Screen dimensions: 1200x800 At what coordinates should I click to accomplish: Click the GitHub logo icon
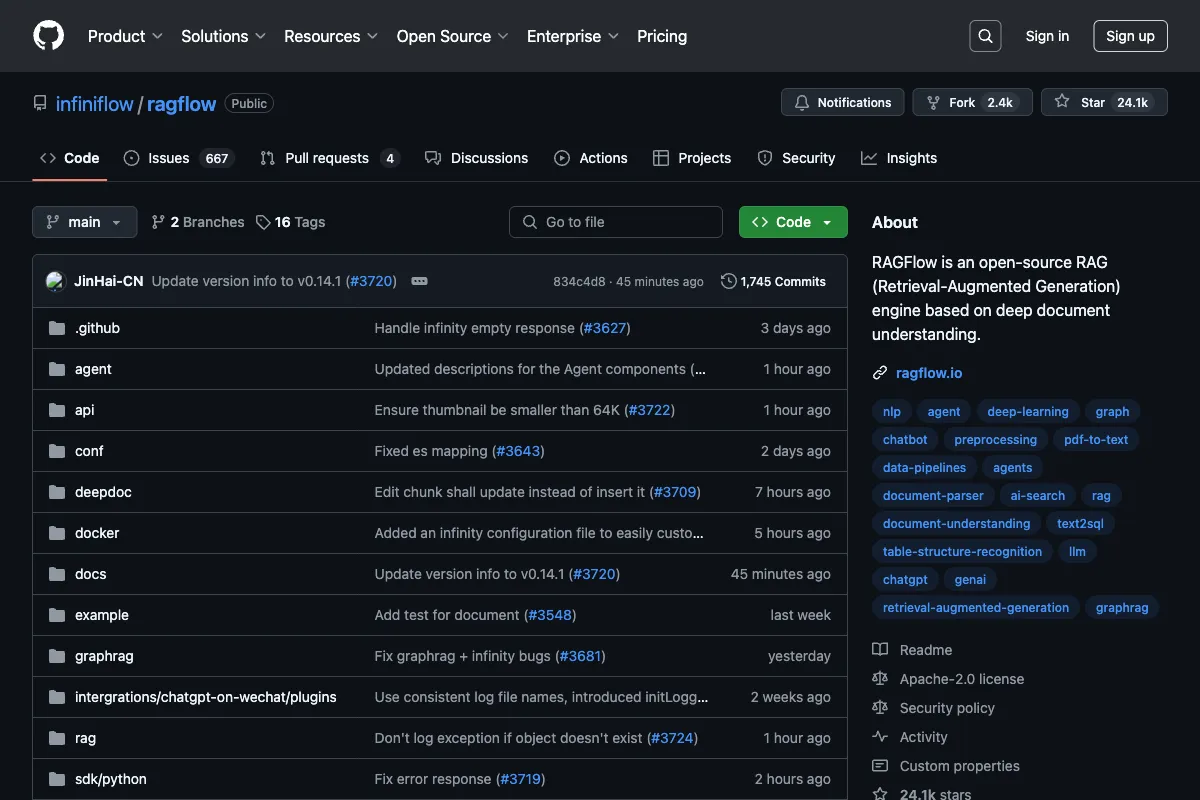(48, 36)
